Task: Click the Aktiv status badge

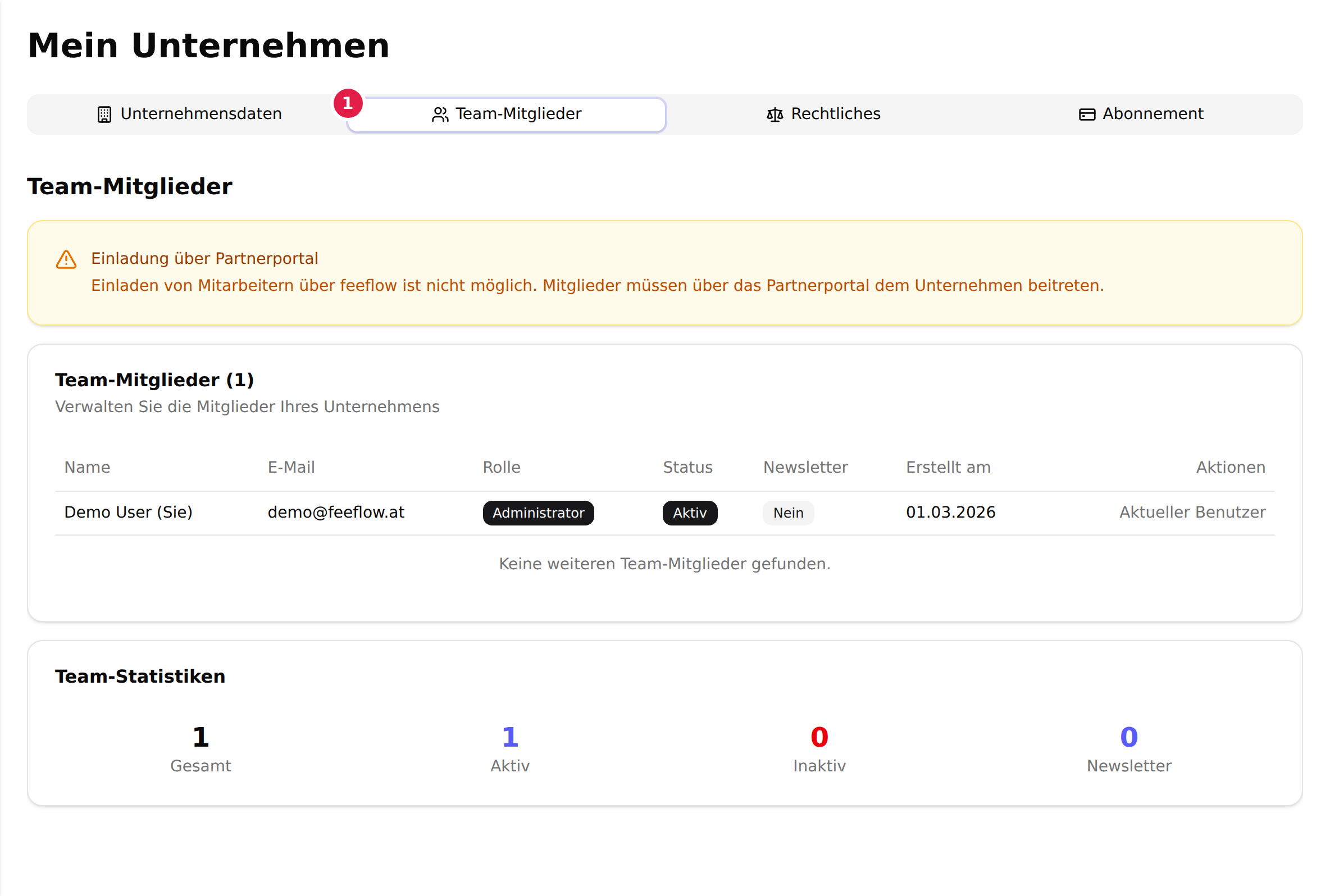Action: [690, 513]
